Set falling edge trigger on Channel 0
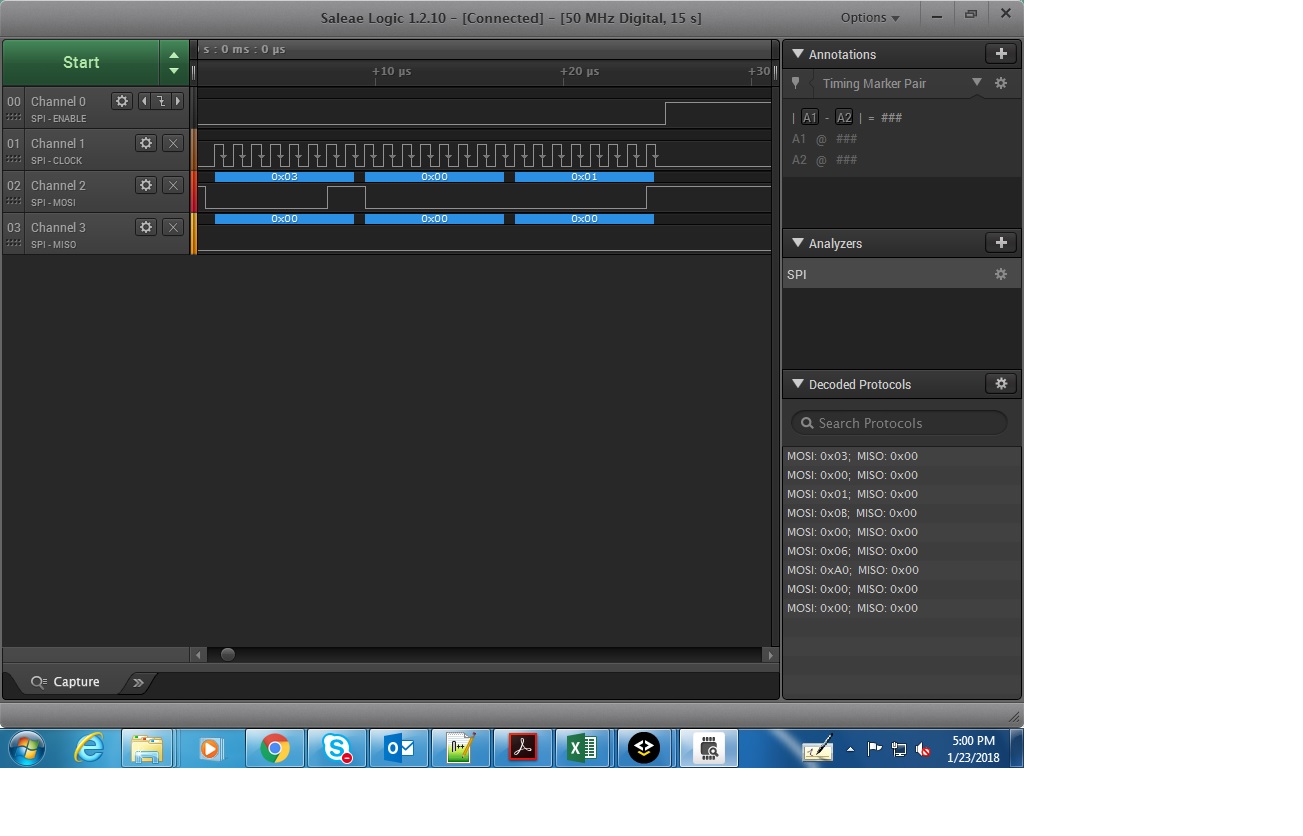1303x836 pixels. pos(160,101)
